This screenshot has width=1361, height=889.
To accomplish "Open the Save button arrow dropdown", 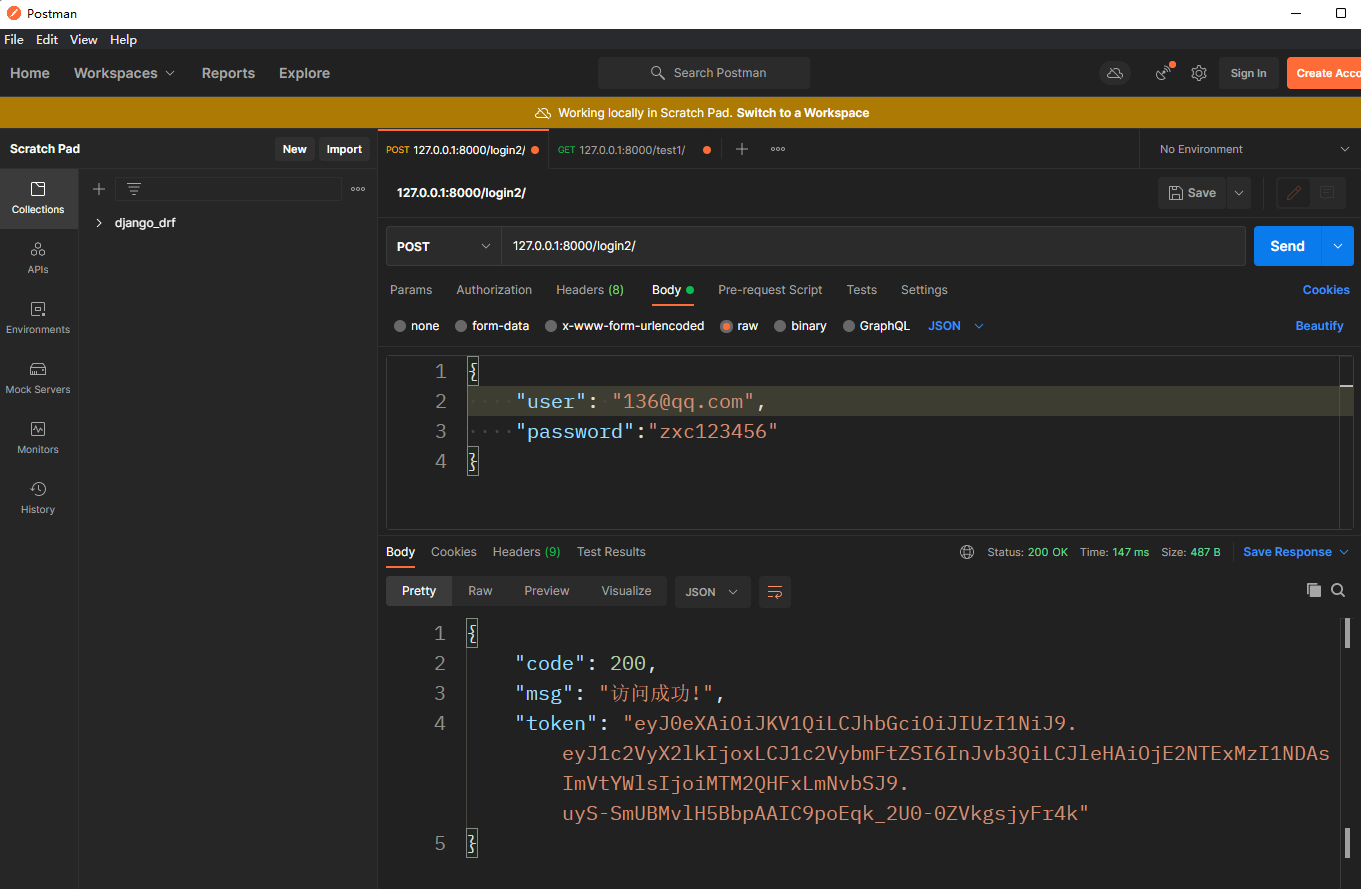I will click(1239, 193).
